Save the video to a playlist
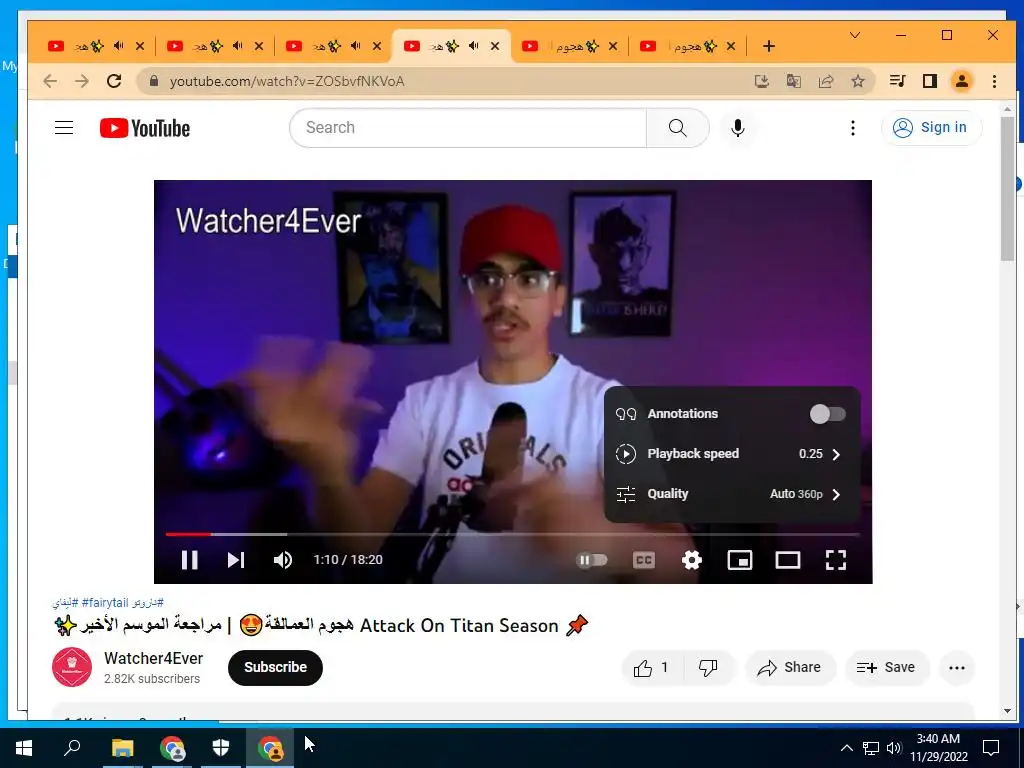 886,667
